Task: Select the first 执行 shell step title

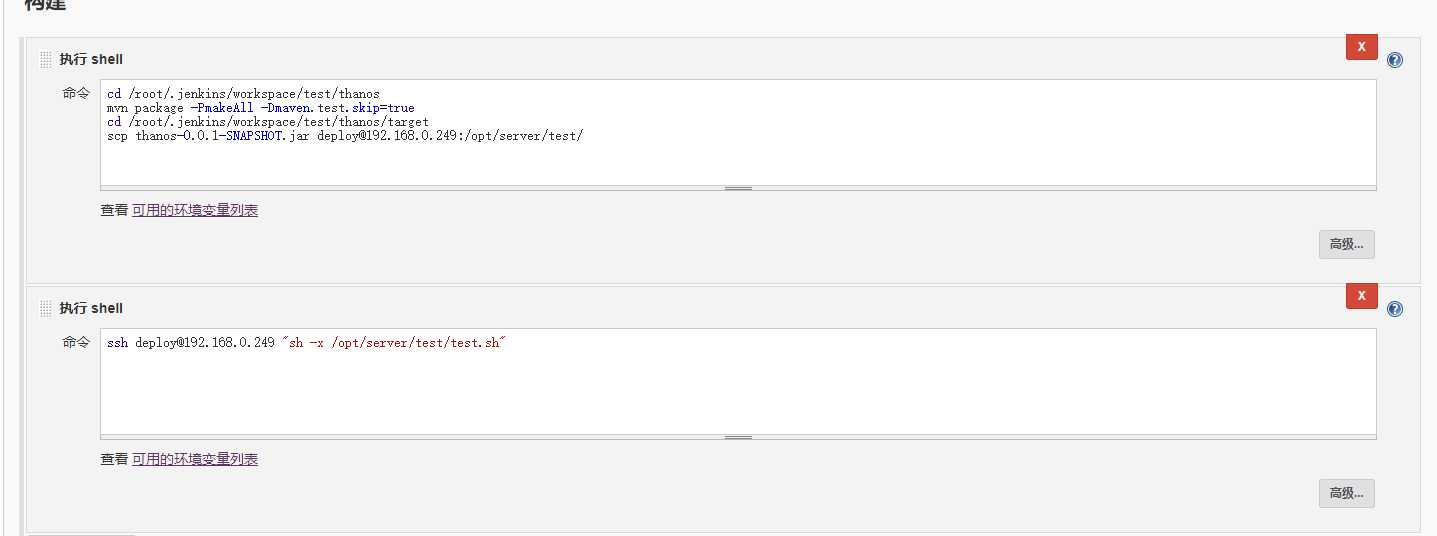Action: point(91,60)
